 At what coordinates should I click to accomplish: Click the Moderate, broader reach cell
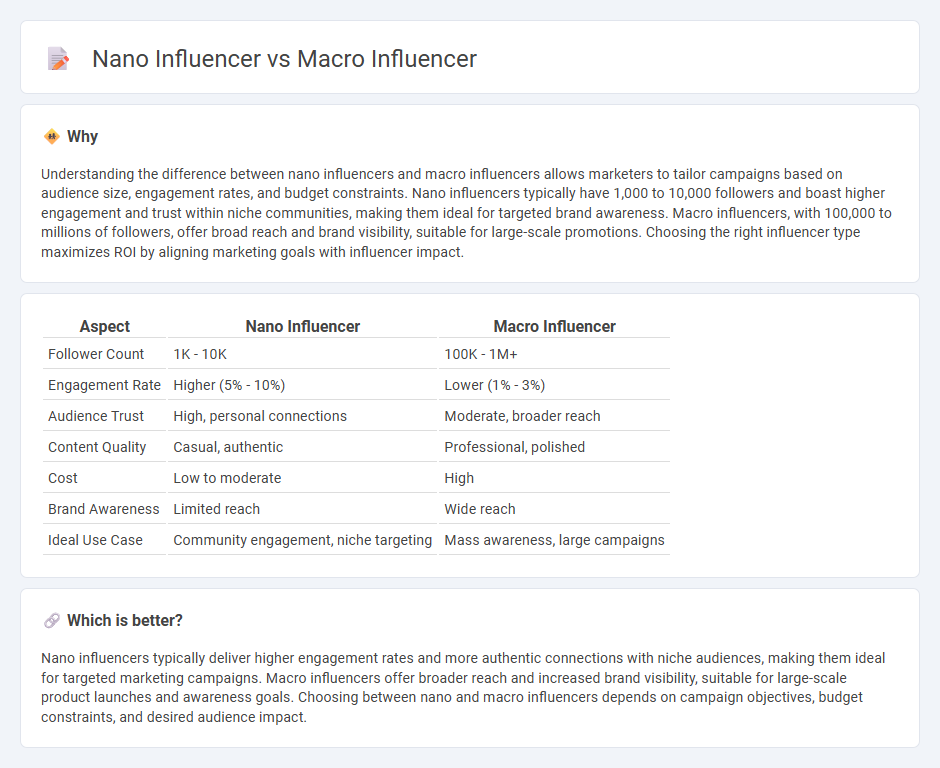pyautogui.click(x=554, y=416)
